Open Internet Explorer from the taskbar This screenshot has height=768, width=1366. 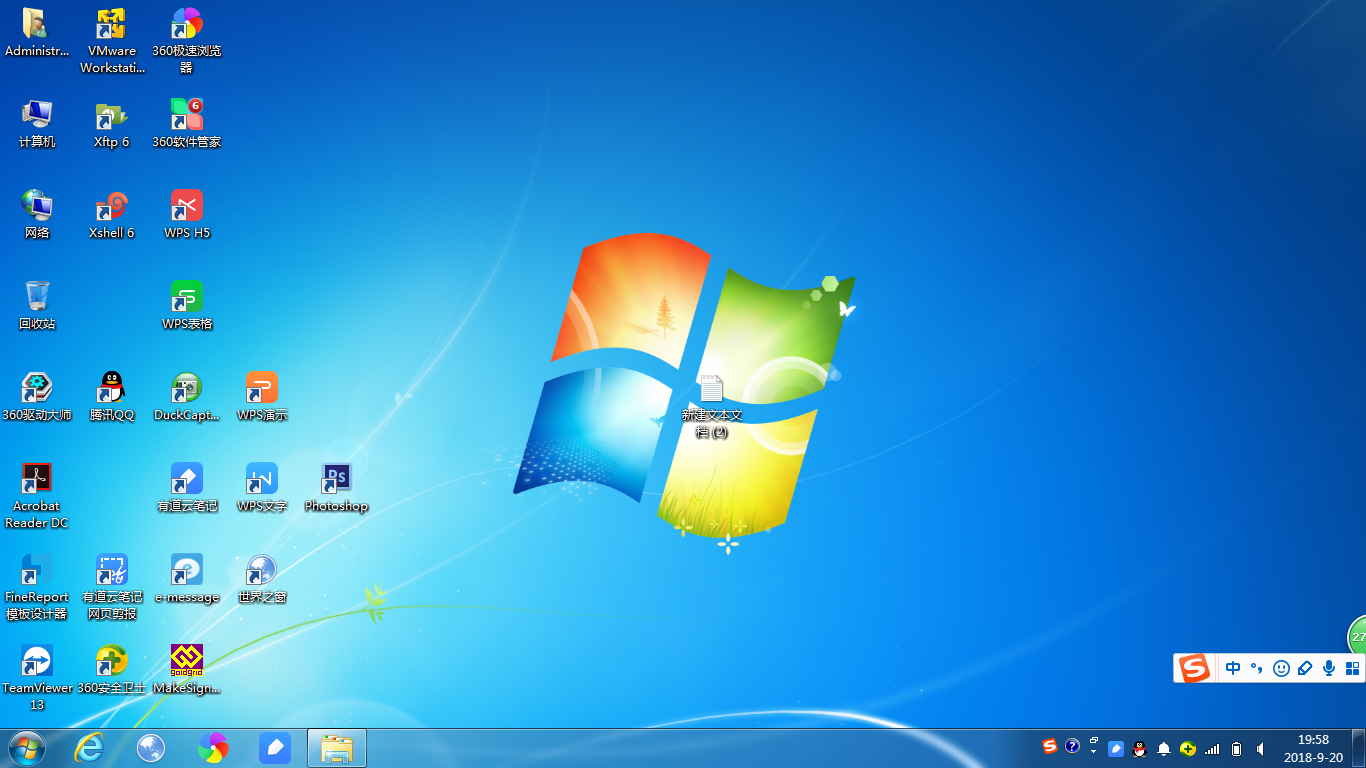[89, 747]
